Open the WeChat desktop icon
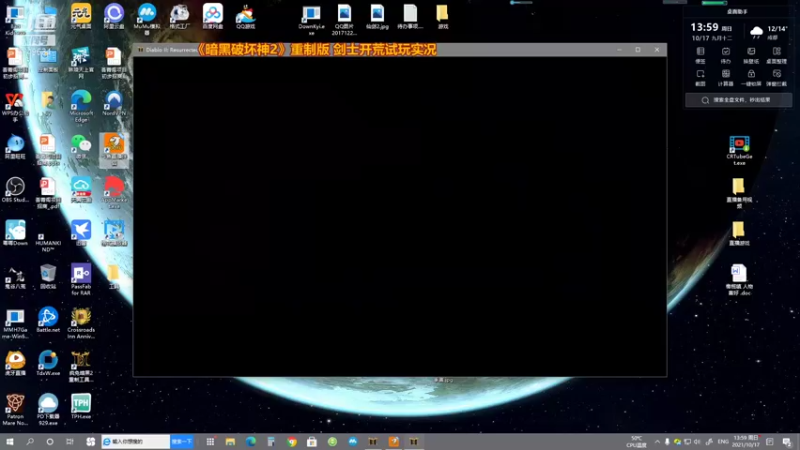Viewport: 800px width, 450px height. (81, 147)
